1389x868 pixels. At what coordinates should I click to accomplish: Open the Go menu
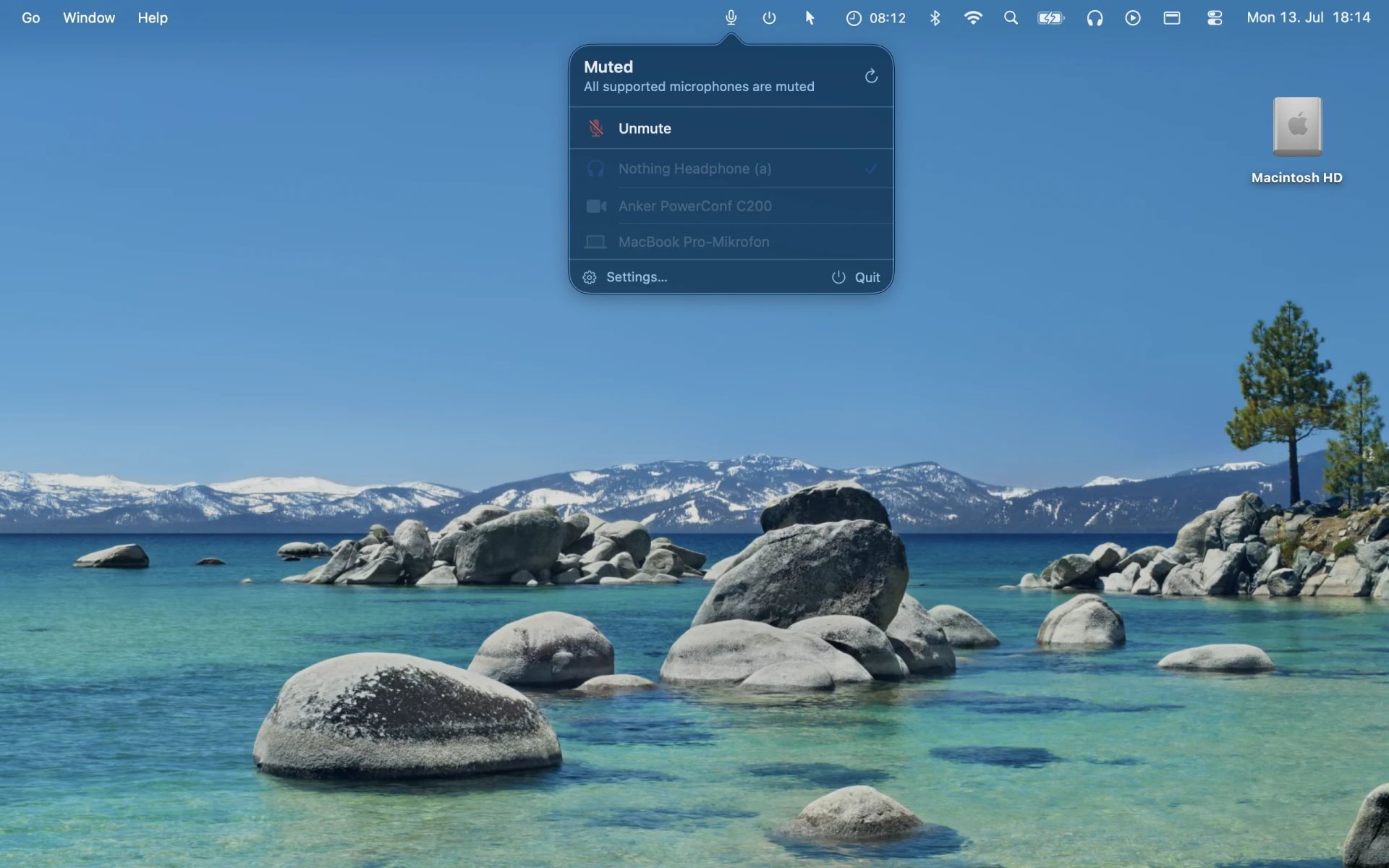click(30, 18)
